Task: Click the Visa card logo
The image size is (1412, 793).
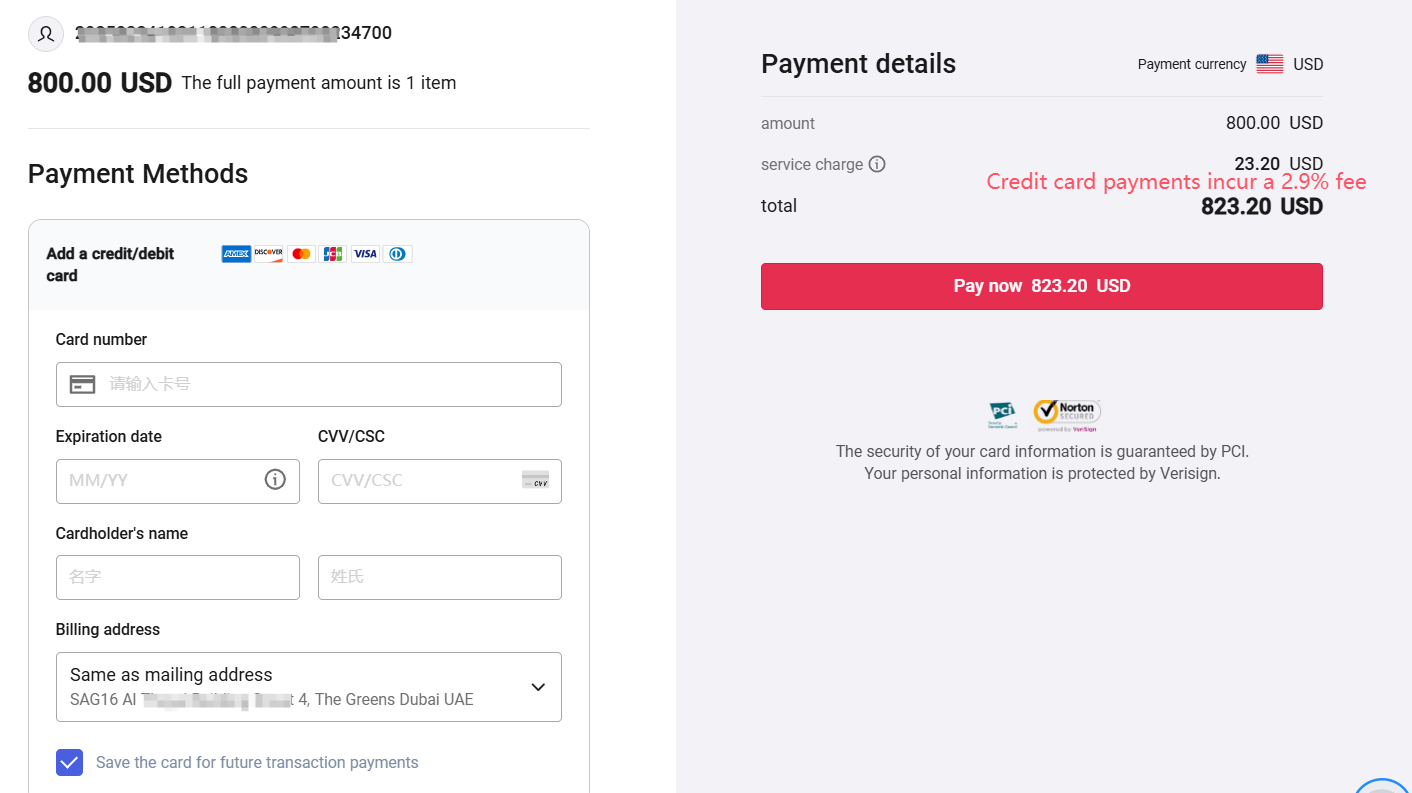Action: coord(365,254)
